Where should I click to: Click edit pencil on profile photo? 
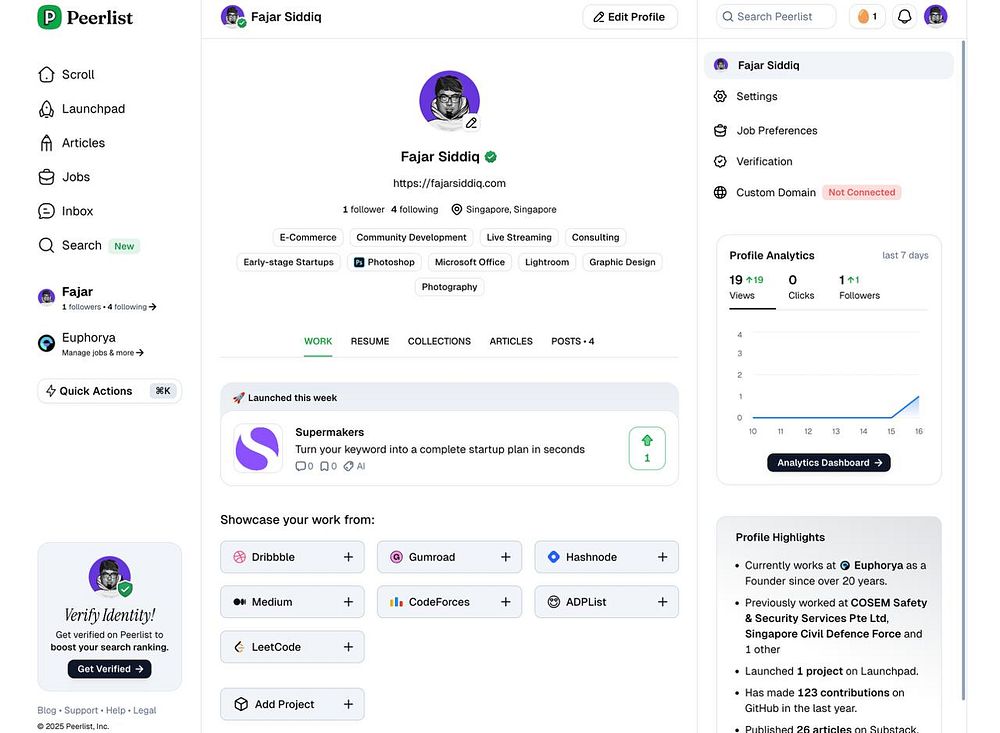point(471,123)
